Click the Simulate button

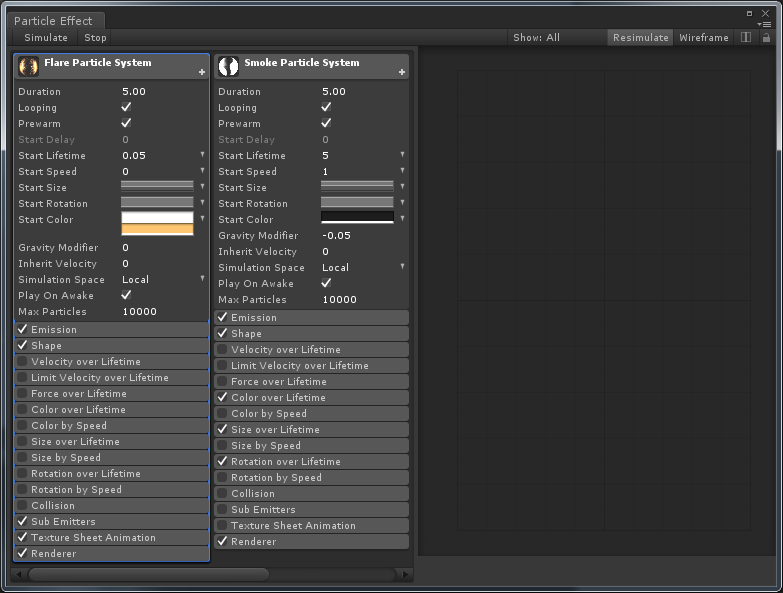(x=46, y=37)
